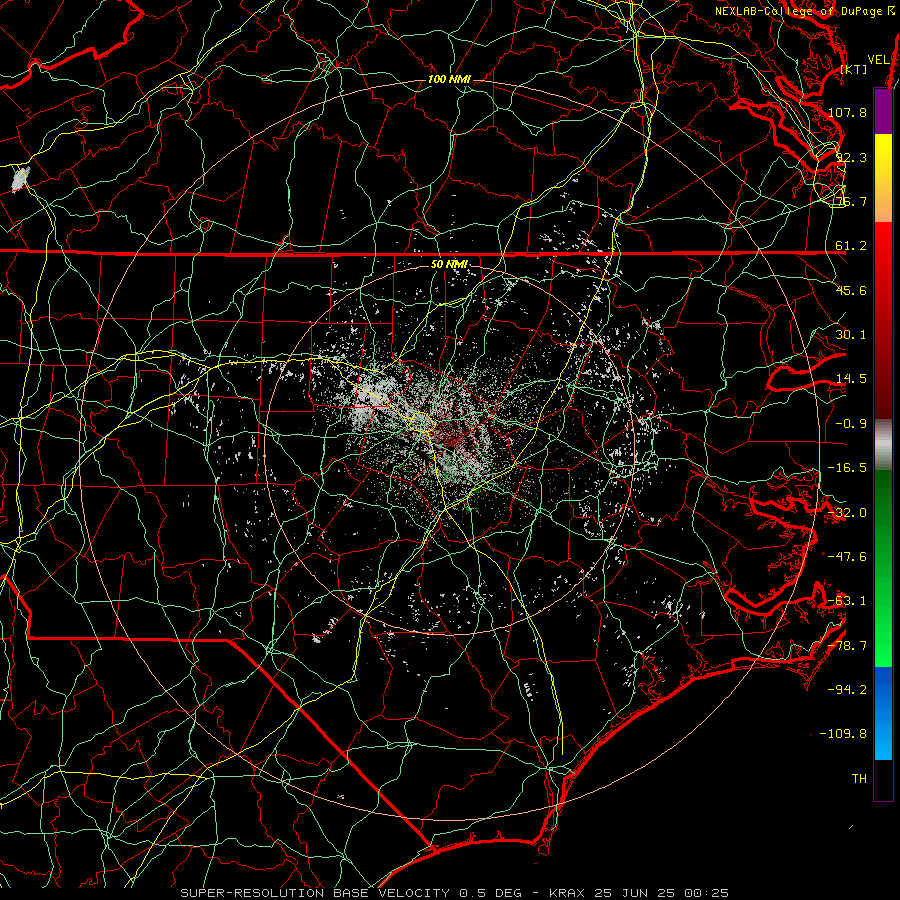900x900 pixels.
Task: Click the 92.3 velocity scale value
Action: [x=851, y=157]
